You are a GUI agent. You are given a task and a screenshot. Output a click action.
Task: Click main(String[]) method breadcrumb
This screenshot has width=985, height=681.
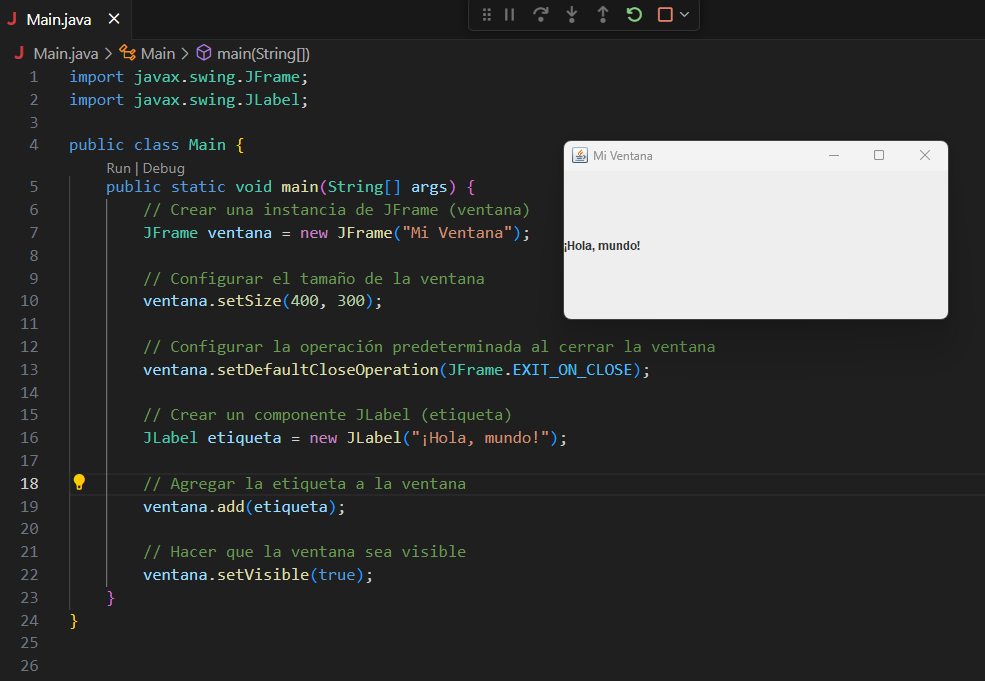click(x=263, y=54)
